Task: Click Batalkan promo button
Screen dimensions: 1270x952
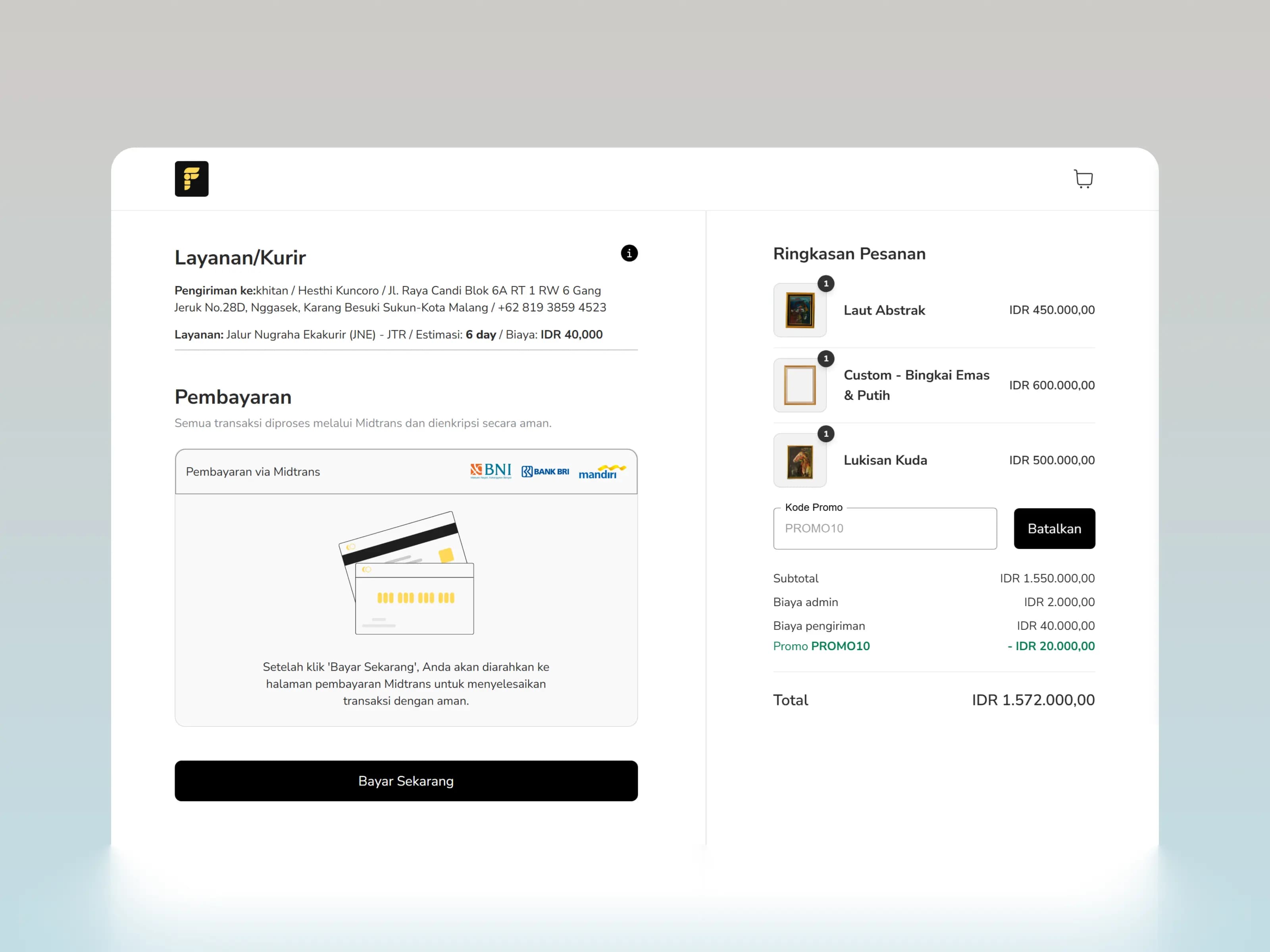Action: [x=1054, y=528]
